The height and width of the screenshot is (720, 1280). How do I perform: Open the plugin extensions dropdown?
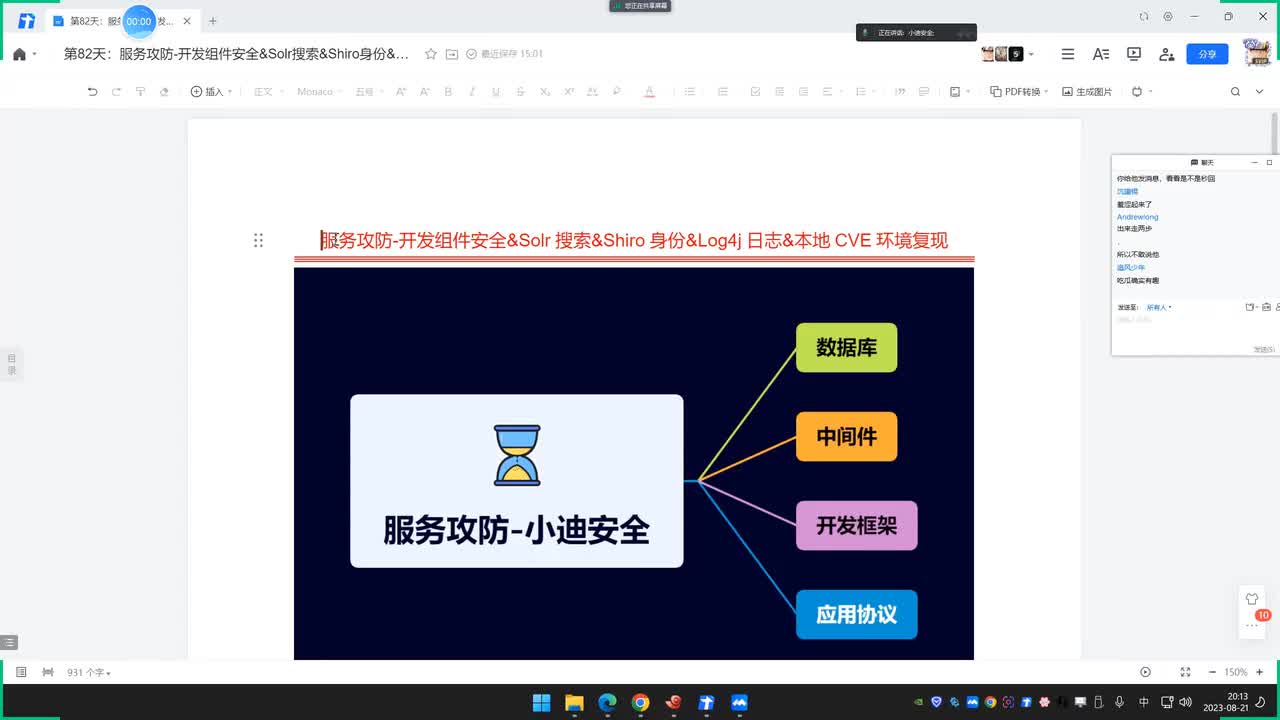coord(1141,91)
